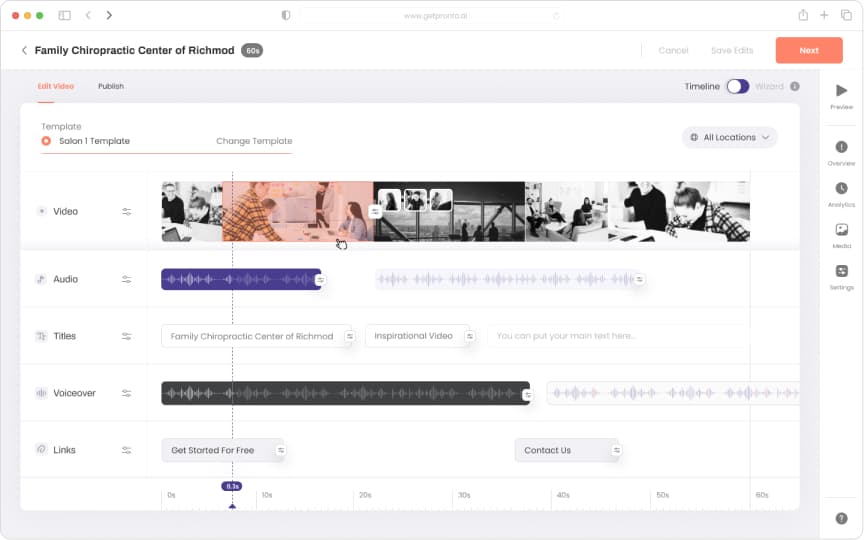Click the help question mark icon
The height and width of the screenshot is (540, 864).
[x=841, y=518]
